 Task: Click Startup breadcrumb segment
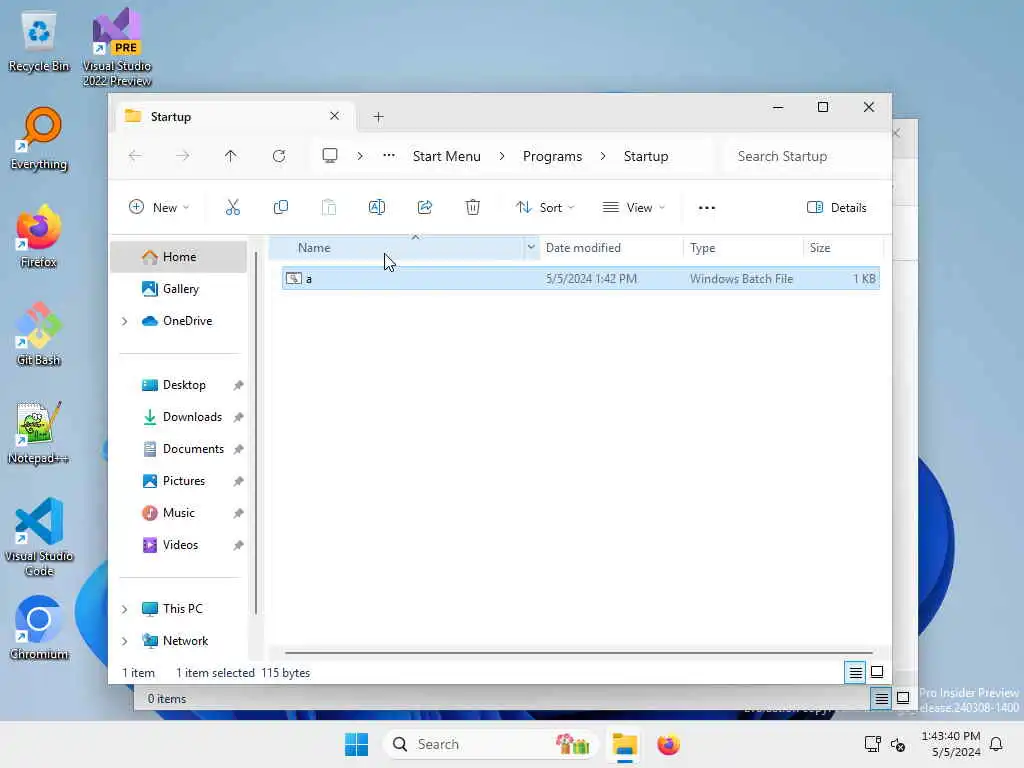pyautogui.click(x=646, y=156)
